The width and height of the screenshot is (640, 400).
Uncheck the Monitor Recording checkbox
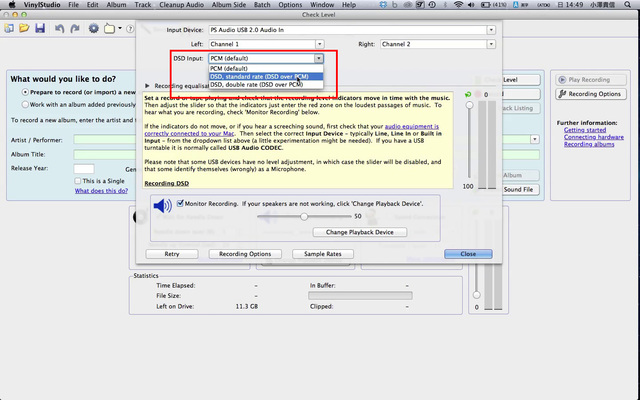179,203
